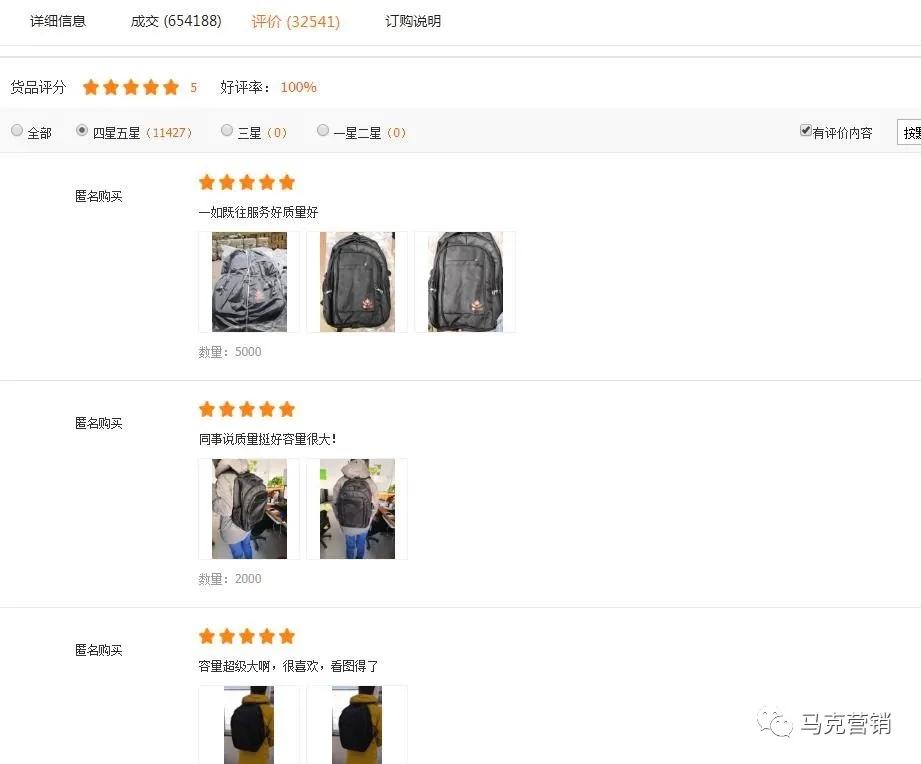Screen dimensions: 921x764
Task: Switch to the 详细信息 tab
Action: (x=58, y=20)
